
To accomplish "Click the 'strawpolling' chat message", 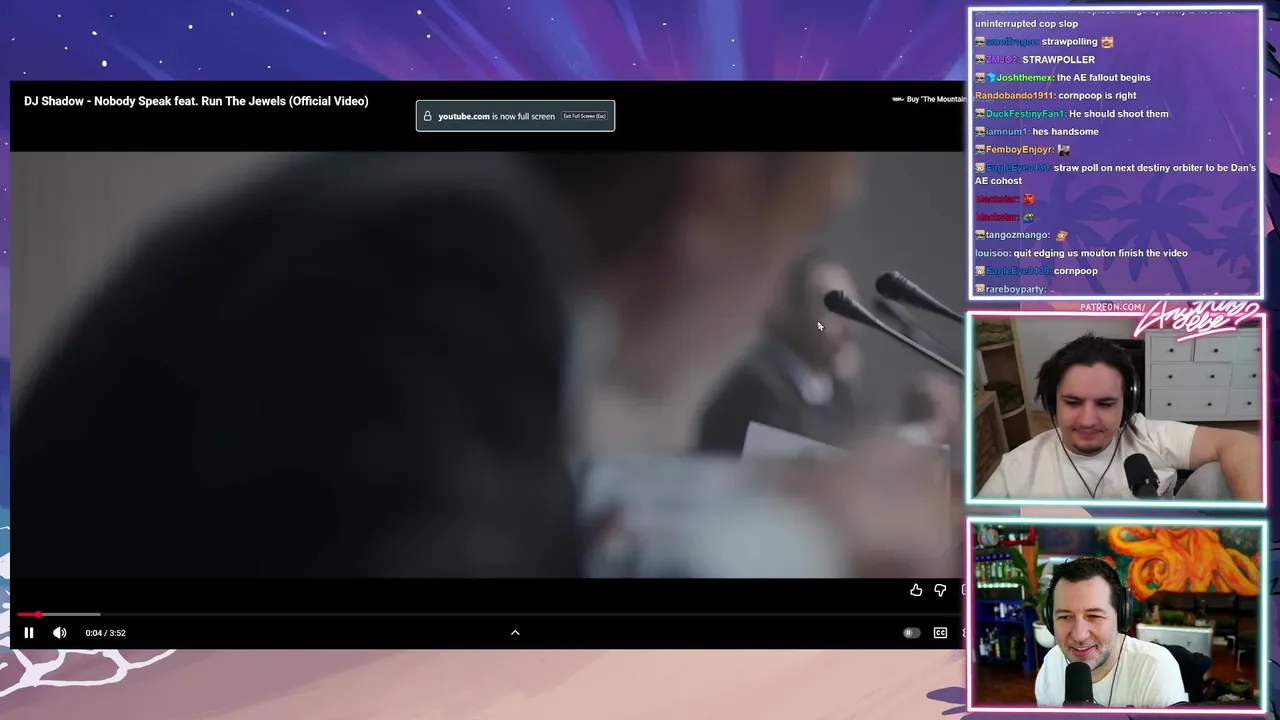I will tap(1069, 42).
